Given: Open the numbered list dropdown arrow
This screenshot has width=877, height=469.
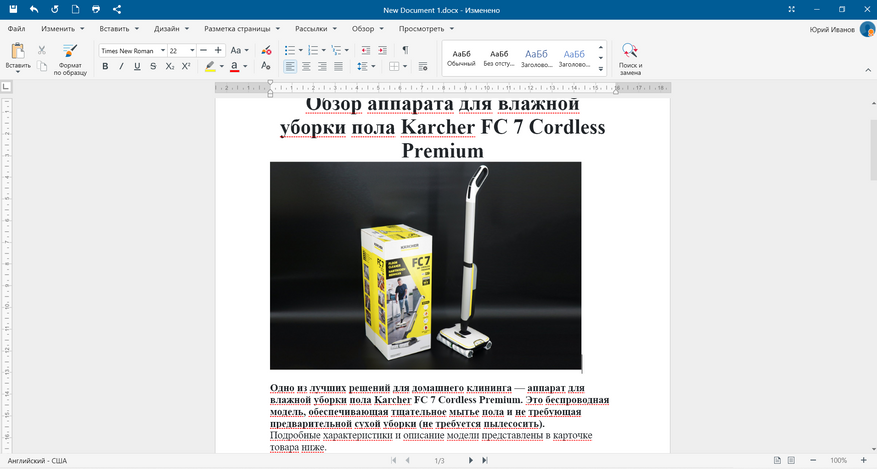Looking at the screenshot, I should [x=323, y=50].
